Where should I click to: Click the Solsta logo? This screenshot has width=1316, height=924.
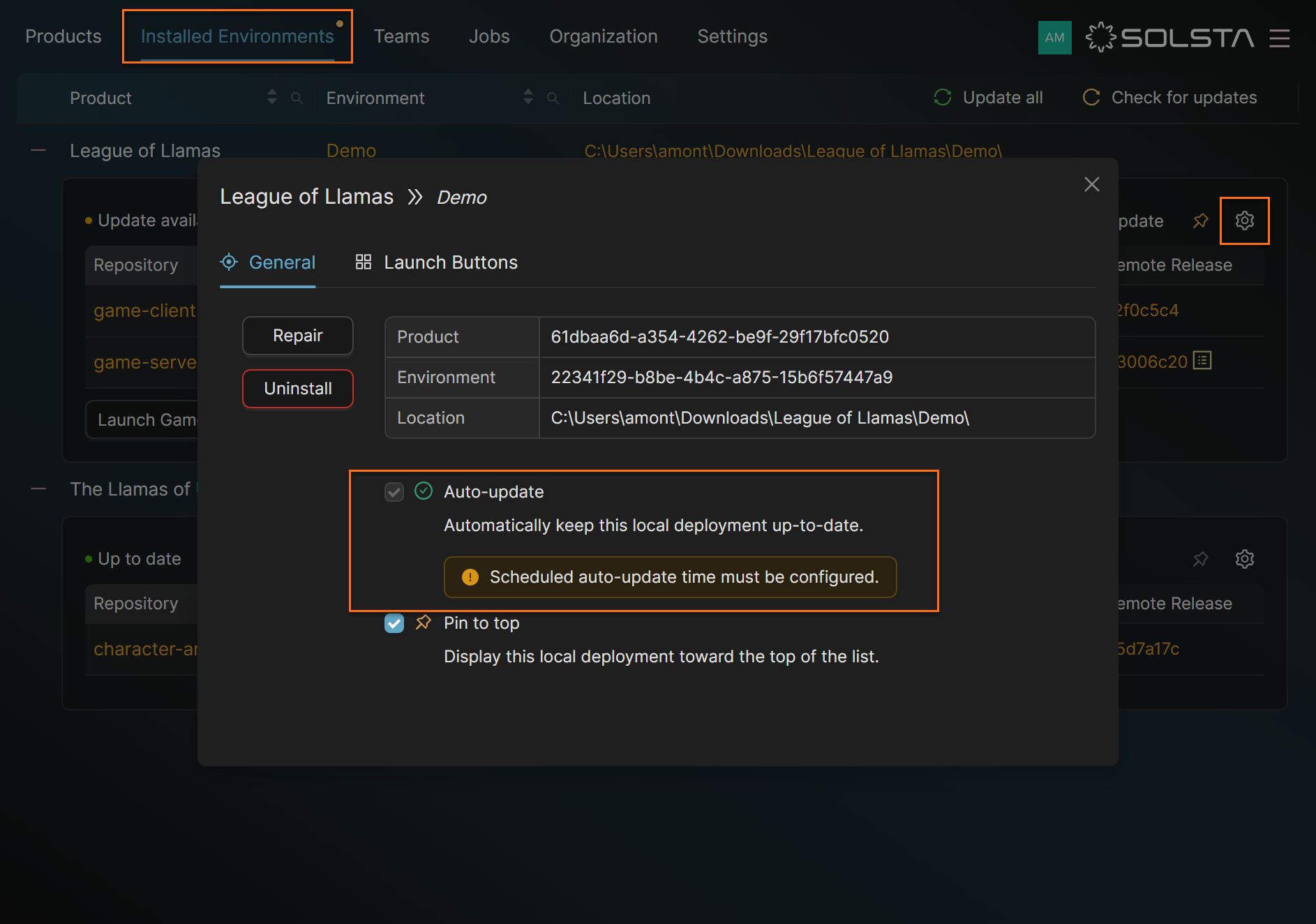click(1169, 38)
